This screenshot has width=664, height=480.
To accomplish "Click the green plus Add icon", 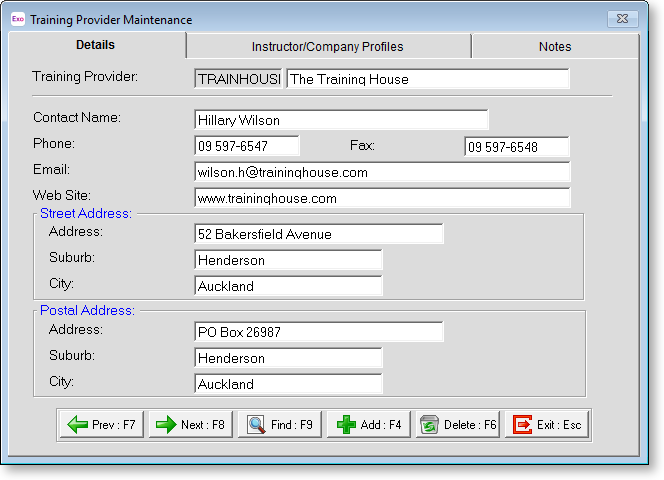I will tap(346, 425).
